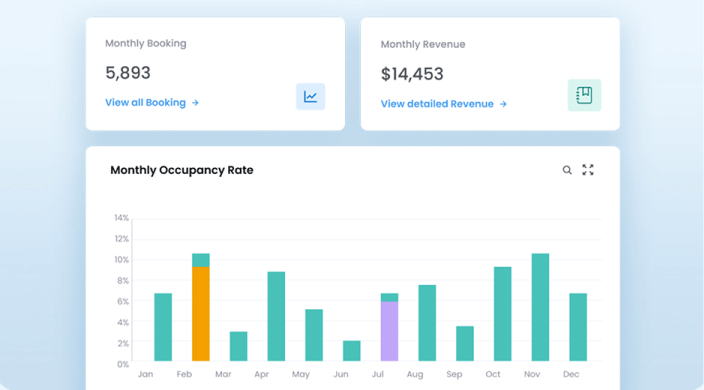Expand the occupancy chart to fullscreen
This screenshot has height=390, width=704.
(588, 170)
